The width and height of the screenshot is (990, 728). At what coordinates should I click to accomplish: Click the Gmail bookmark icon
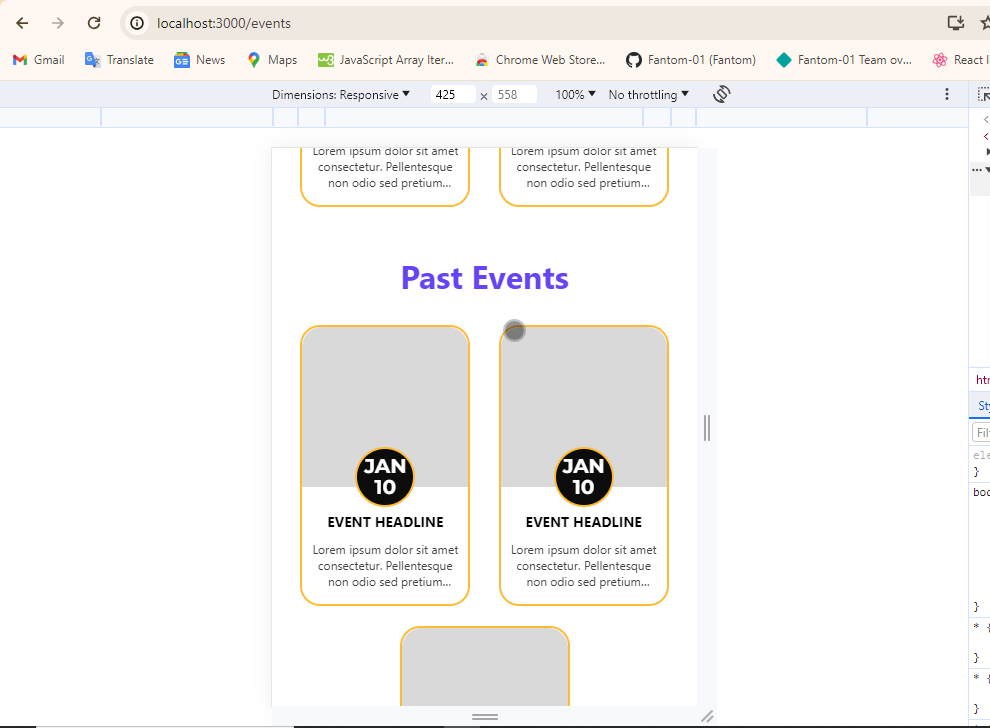(20, 60)
